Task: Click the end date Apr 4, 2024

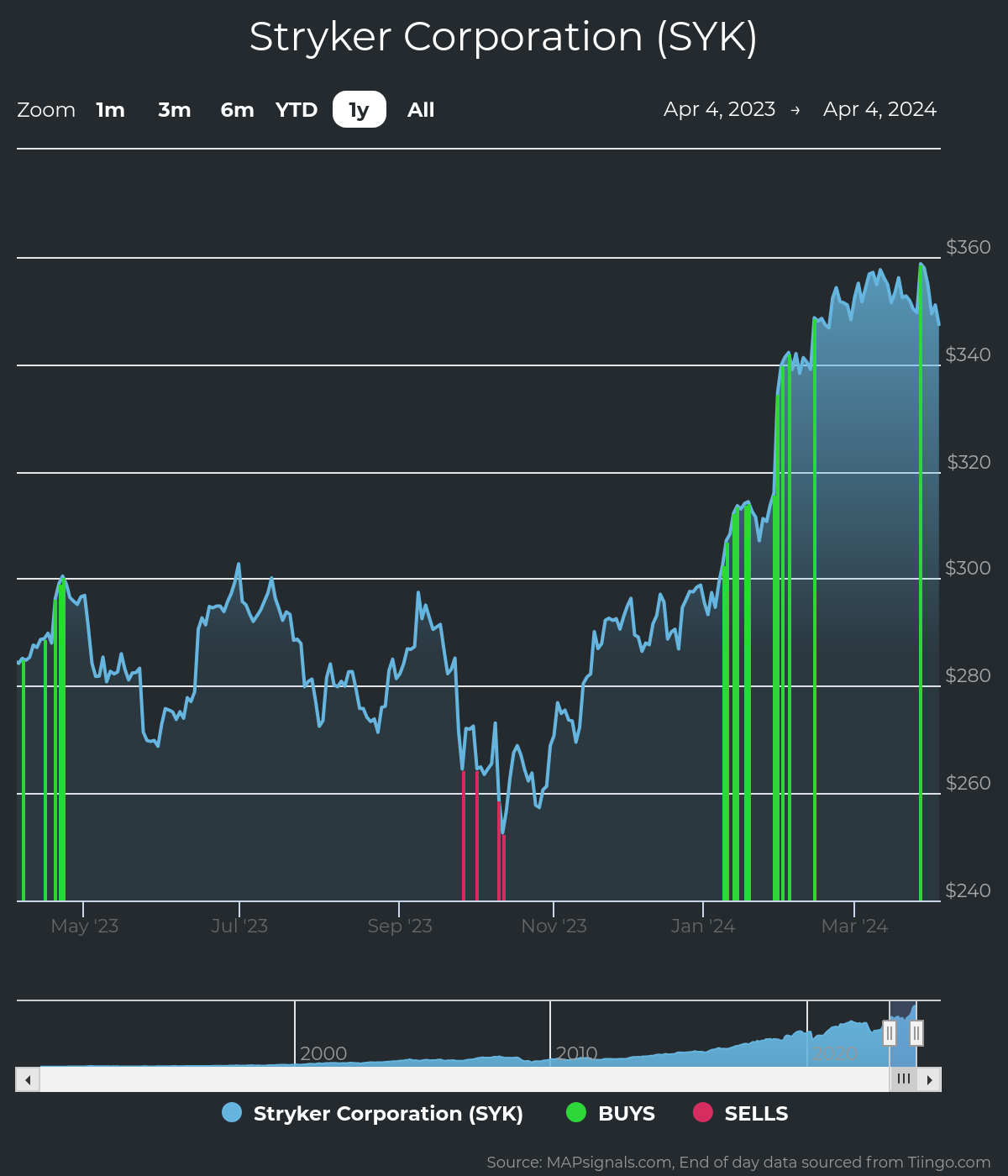Action: point(879,108)
